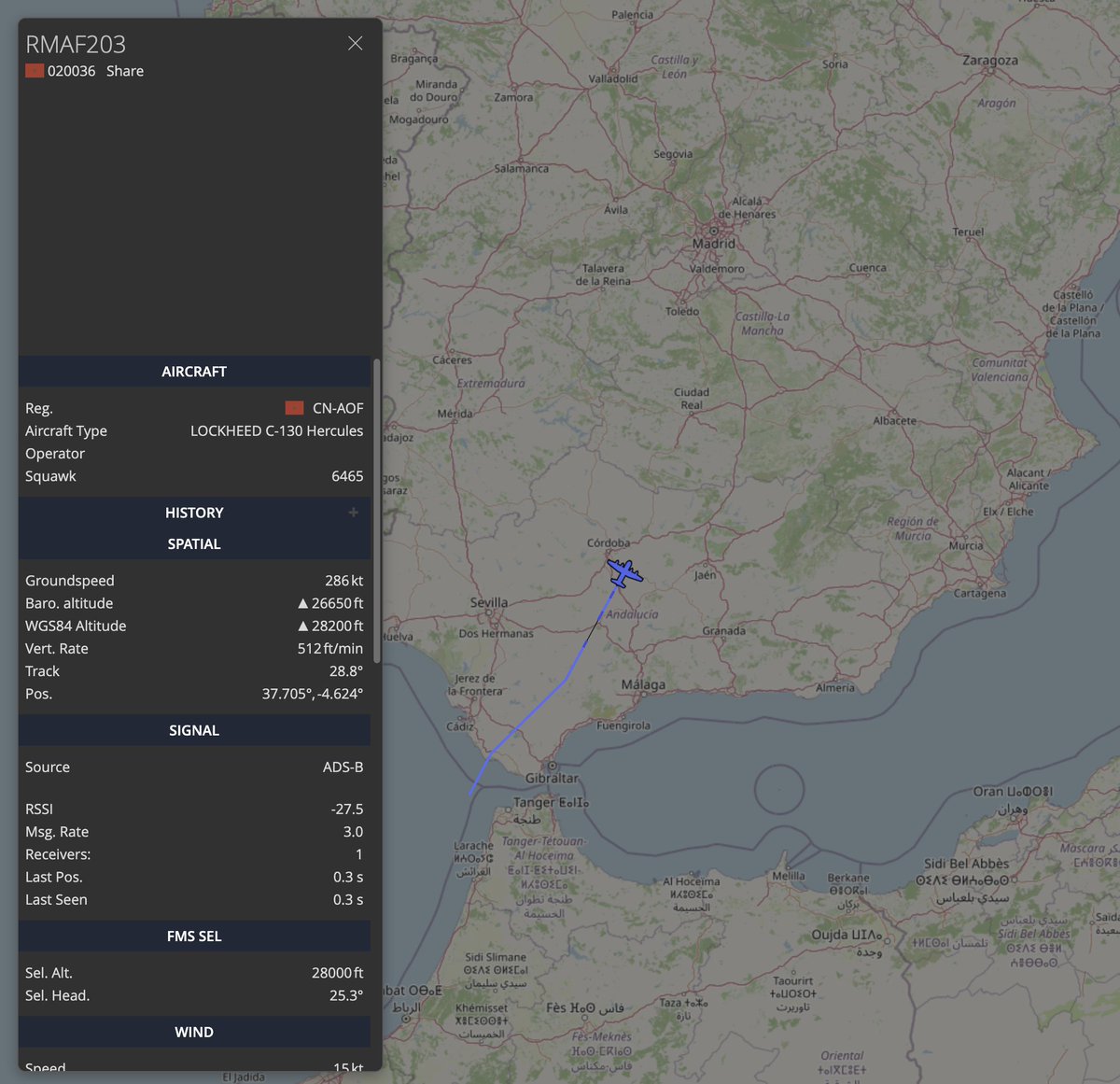Click the info panel vertical scrollbar
Viewport: 1120px width, 1084px height.
coord(376,511)
